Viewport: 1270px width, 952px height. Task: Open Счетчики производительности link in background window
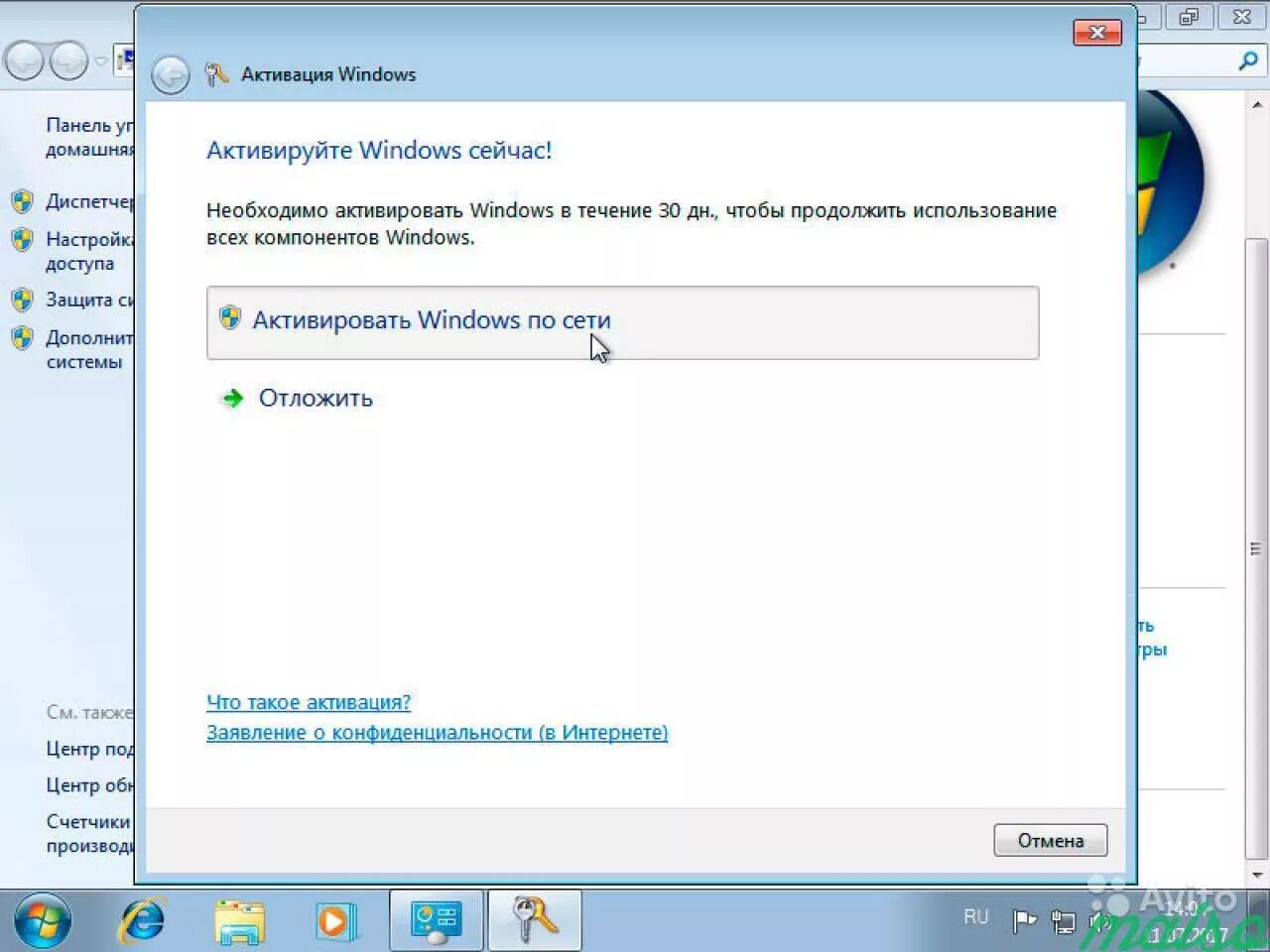pos(89,833)
